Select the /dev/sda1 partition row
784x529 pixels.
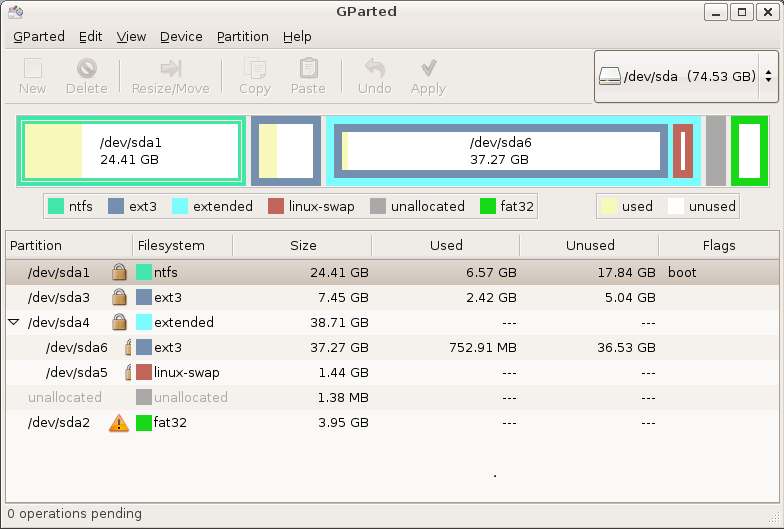pos(392,272)
